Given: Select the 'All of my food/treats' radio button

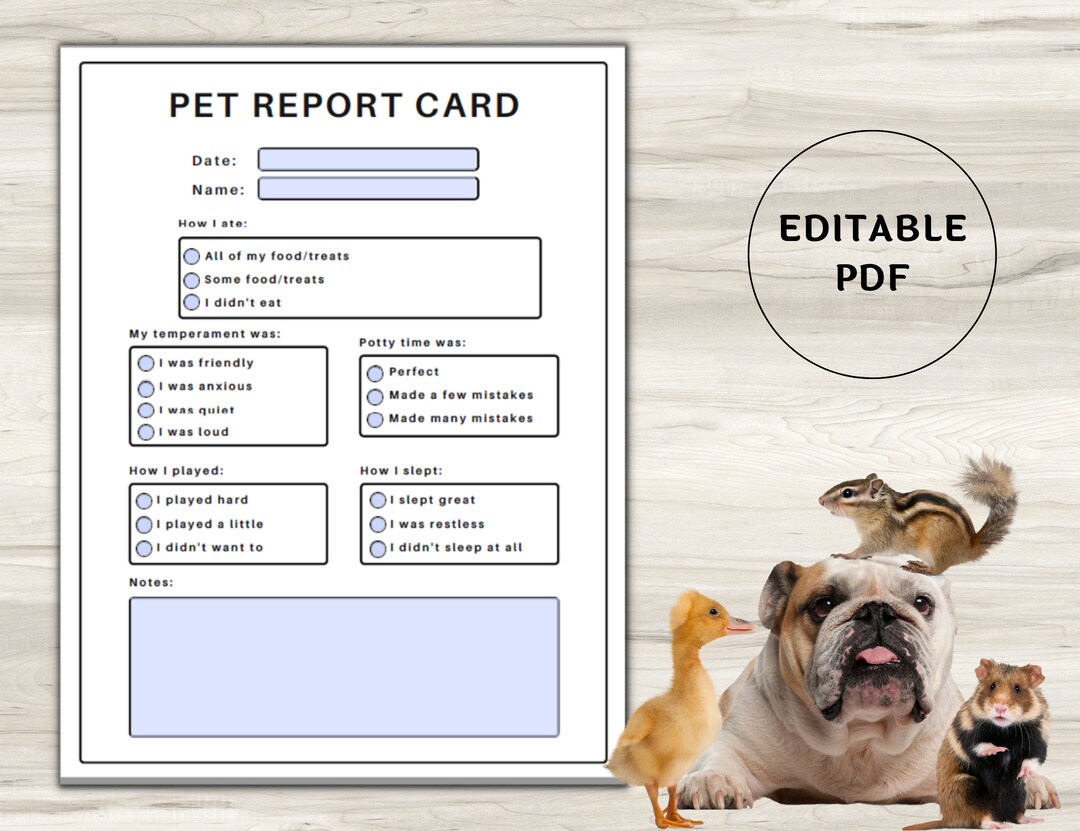Looking at the screenshot, I should [x=192, y=256].
